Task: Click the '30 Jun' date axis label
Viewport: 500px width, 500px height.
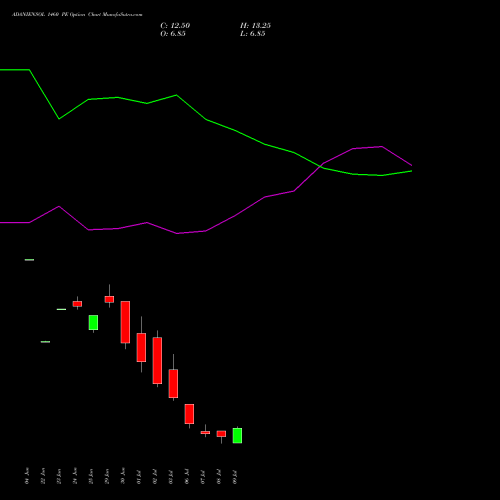Action: [x=123, y=476]
